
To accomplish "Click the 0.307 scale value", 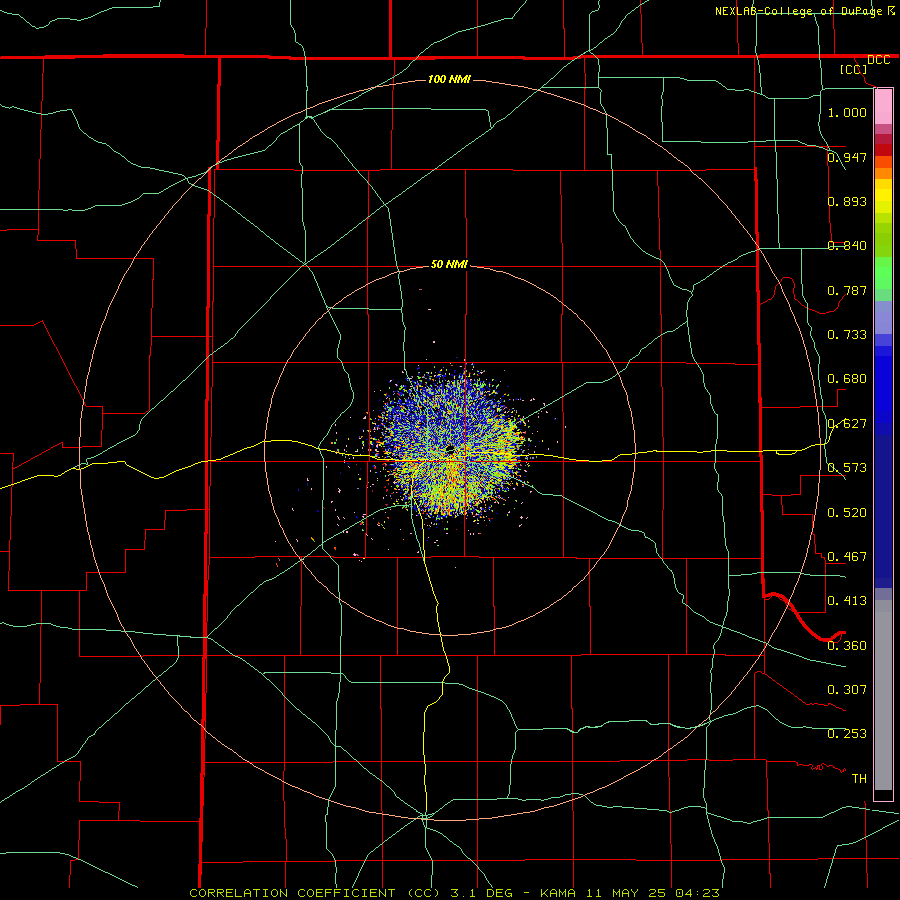I will tap(847, 690).
